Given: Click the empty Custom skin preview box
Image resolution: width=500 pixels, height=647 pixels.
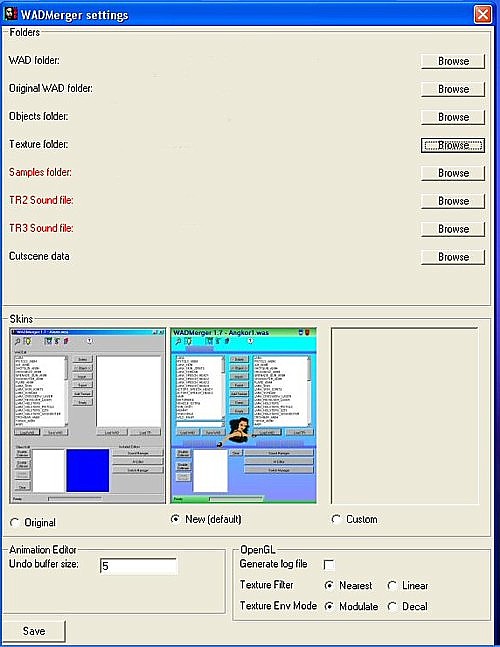Looking at the screenshot, I should coord(405,416).
